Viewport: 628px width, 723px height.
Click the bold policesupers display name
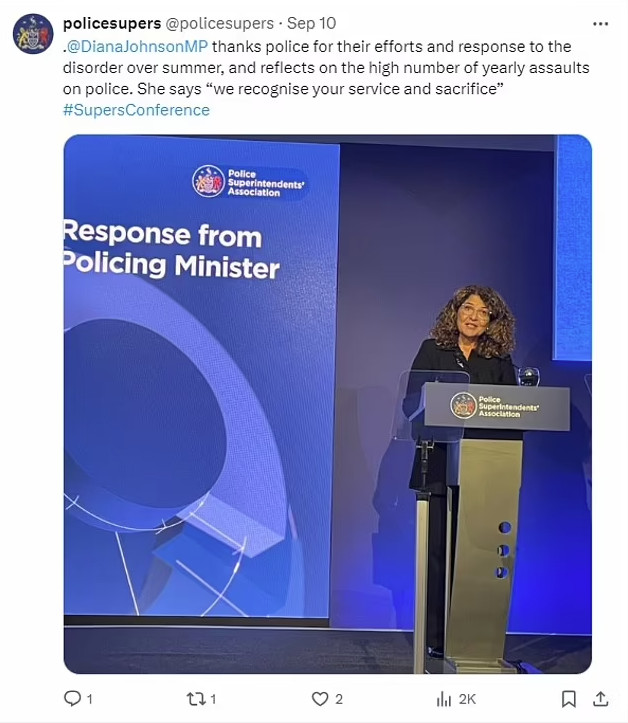(x=112, y=23)
